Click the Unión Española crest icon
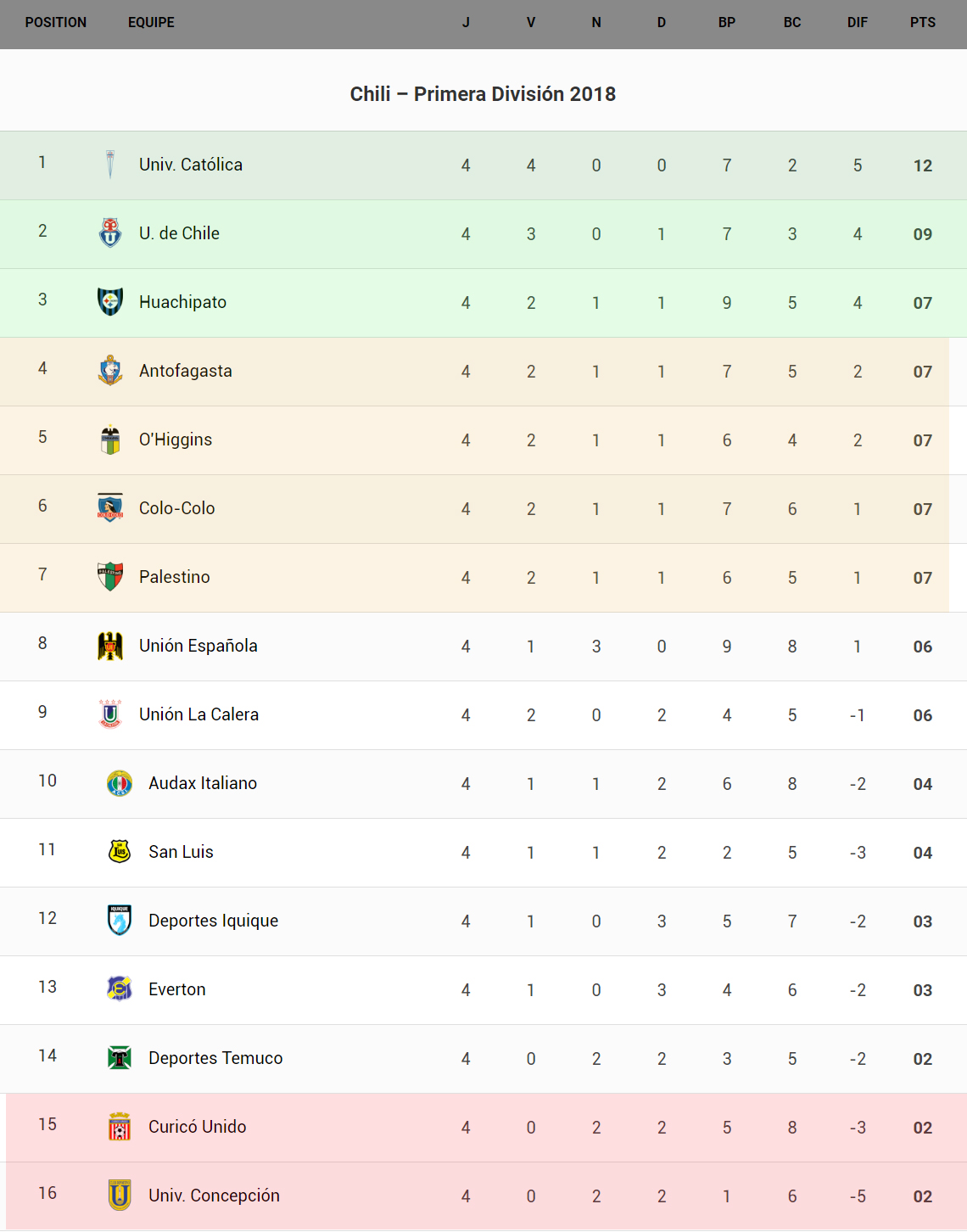 110,646
